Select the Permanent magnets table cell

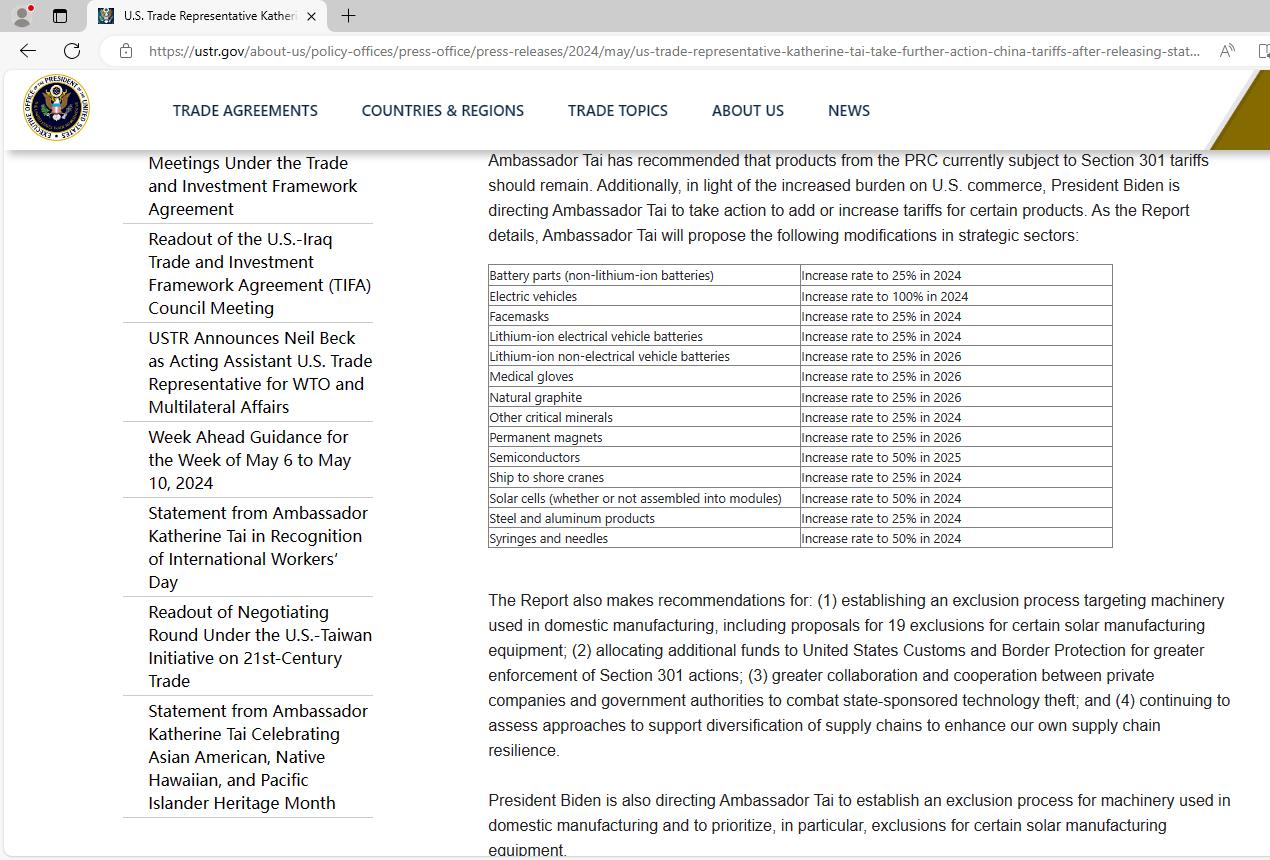[644, 437]
